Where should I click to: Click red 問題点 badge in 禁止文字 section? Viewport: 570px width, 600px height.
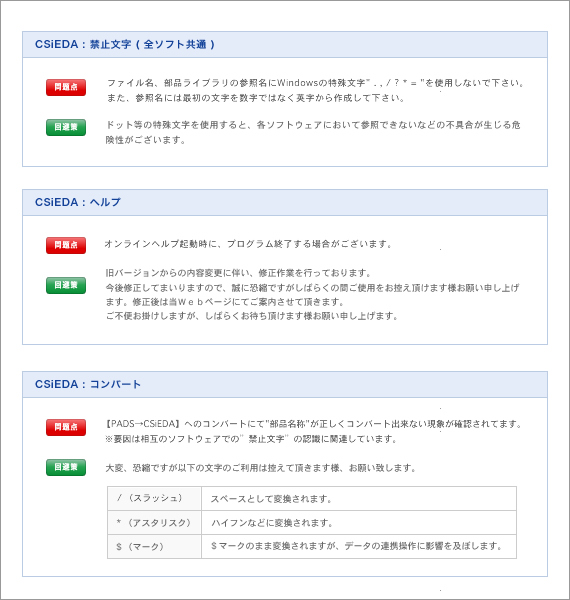click(x=66, y=87)
